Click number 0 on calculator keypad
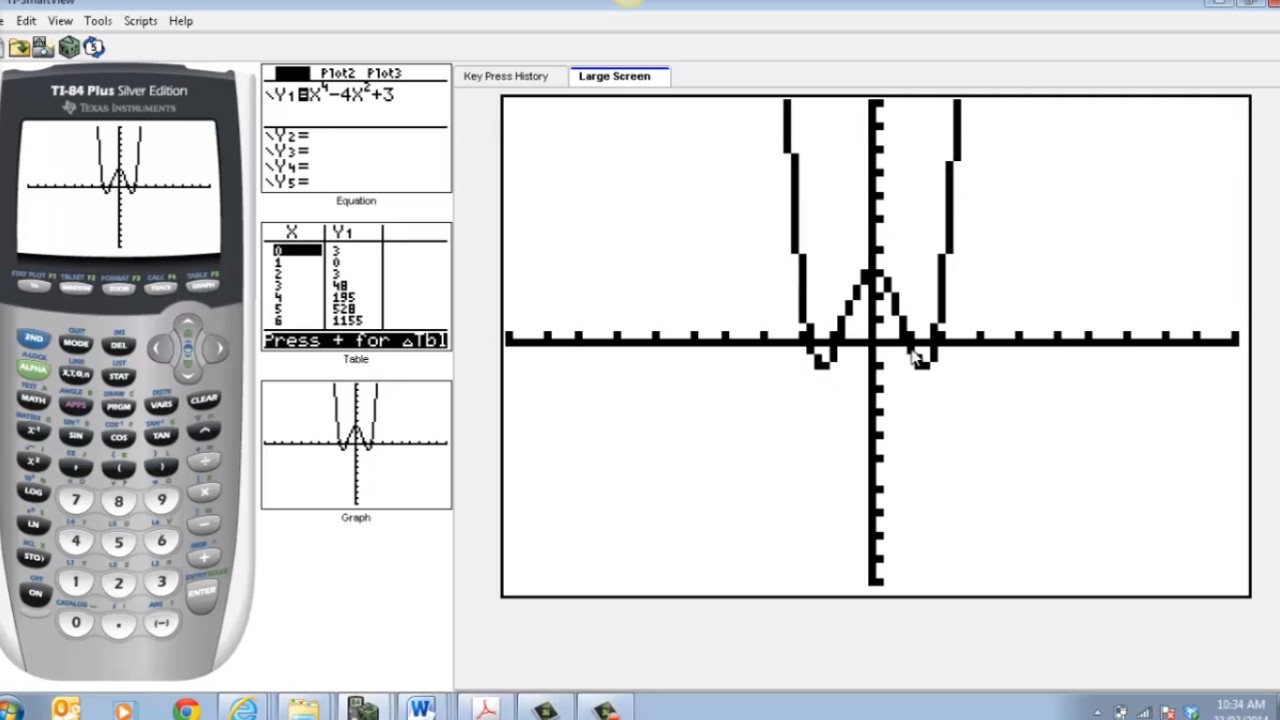The height and width of the screenshot is (720, 1280). point(76,623)
